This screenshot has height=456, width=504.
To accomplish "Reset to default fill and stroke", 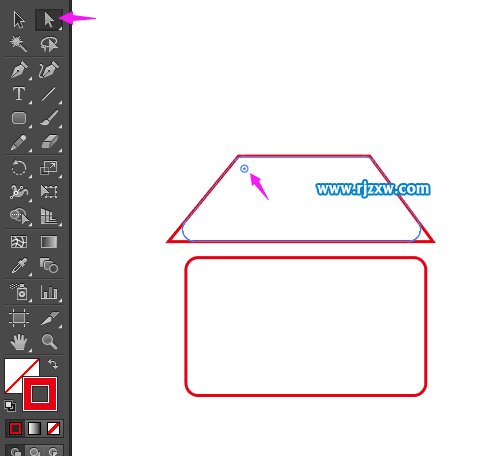I will coord(10,406).
